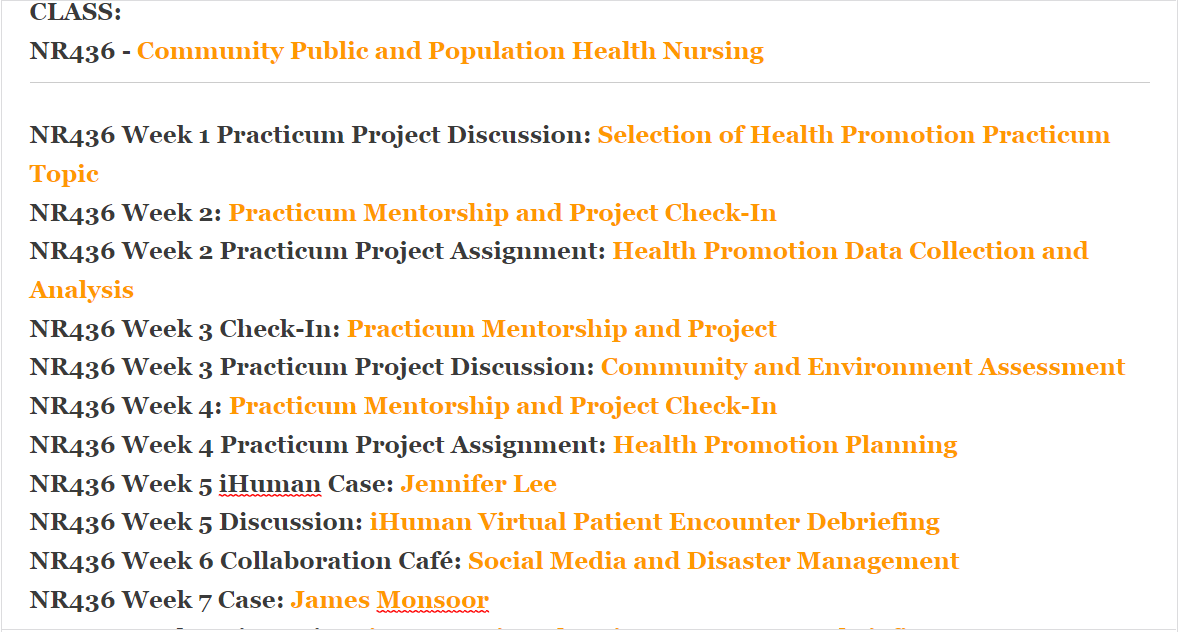Click the NR436 Week 6 Collaboration Café label
Image resolution: width=1181 pixels, height=632 pixels.
tap(245, 561)
